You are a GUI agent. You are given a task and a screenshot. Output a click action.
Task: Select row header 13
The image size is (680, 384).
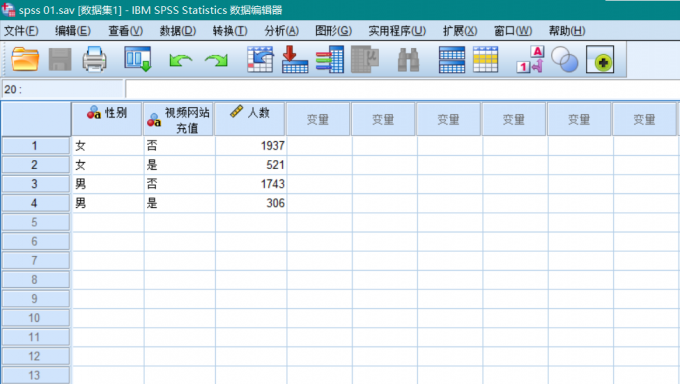pyautogui.click(x=36, y=375)
